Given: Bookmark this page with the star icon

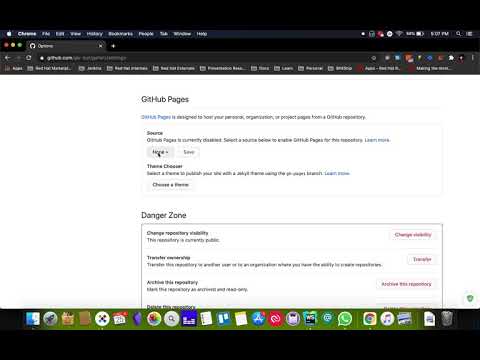Looking at the screenshot, I should (x=374, y=58).
